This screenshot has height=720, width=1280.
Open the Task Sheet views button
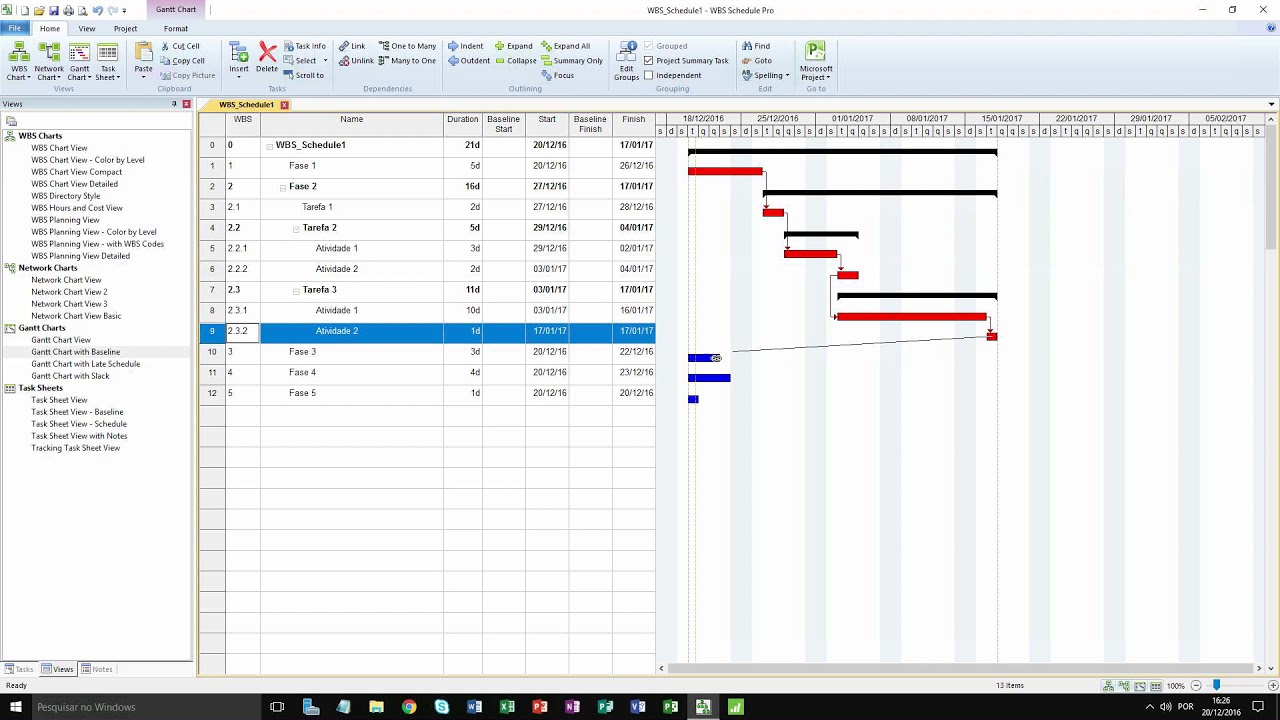click(107, 61)
